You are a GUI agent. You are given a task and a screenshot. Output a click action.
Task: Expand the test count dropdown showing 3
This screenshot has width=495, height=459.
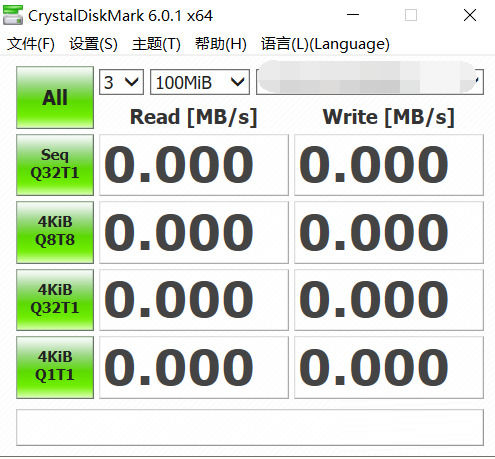(x=121, y=82)
